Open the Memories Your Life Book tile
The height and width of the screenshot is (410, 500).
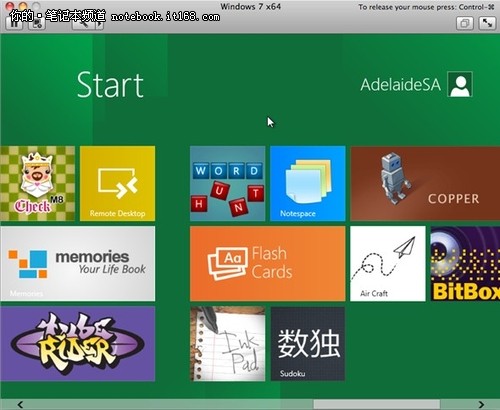click(77, 264)
